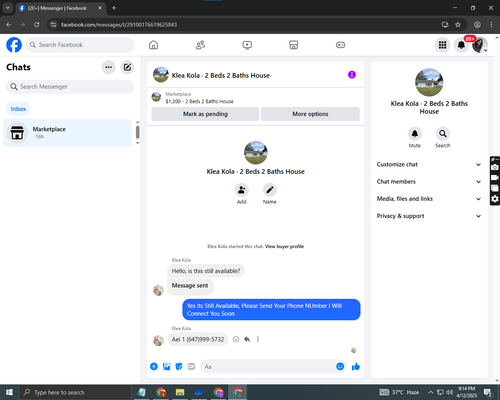Screen dimensions: 500x400
Task: Choose a GIF in composer
Action: click(x=191, y=367)
